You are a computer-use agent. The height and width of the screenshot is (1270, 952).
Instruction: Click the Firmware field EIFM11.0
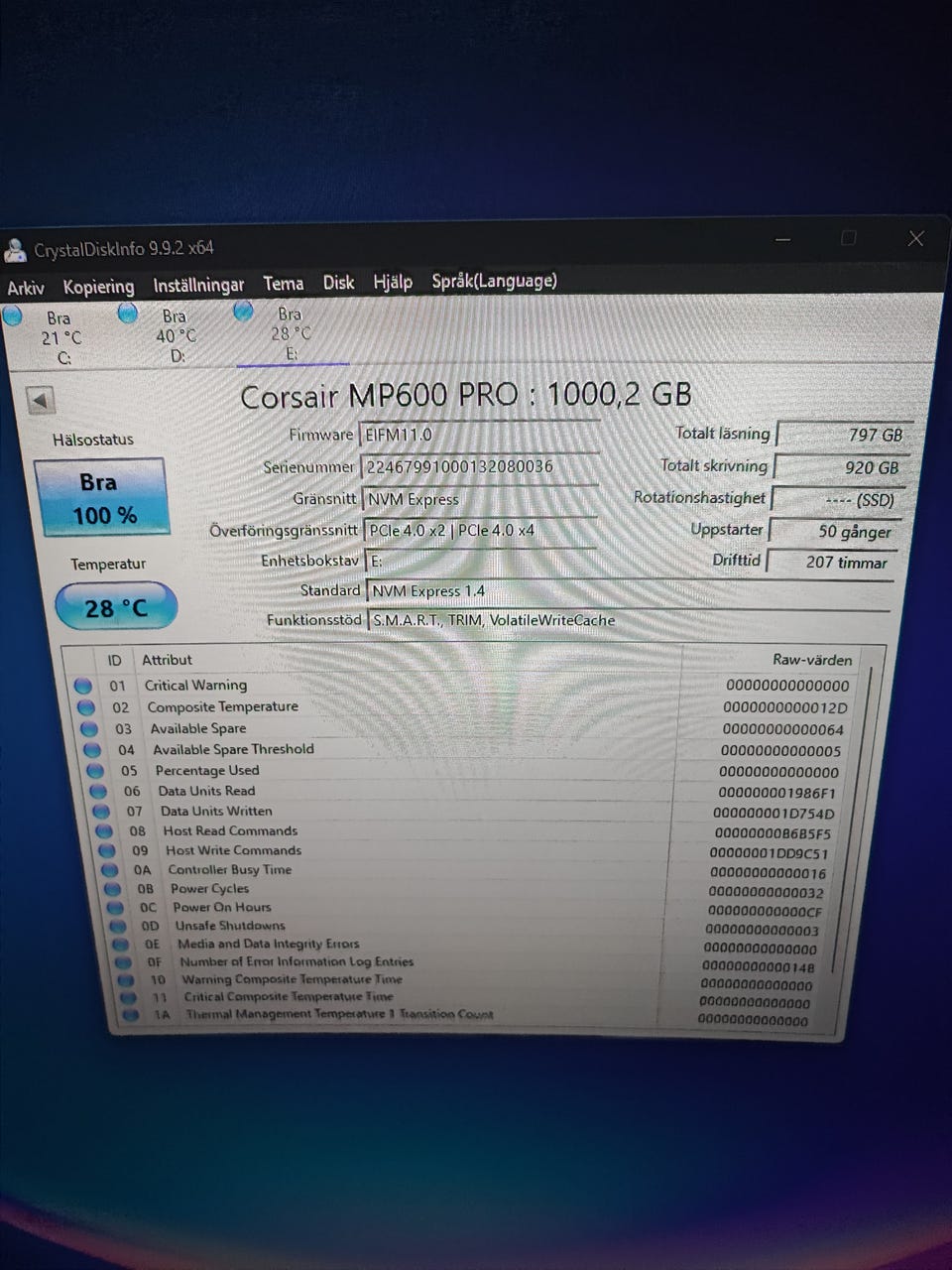point(479,434)
